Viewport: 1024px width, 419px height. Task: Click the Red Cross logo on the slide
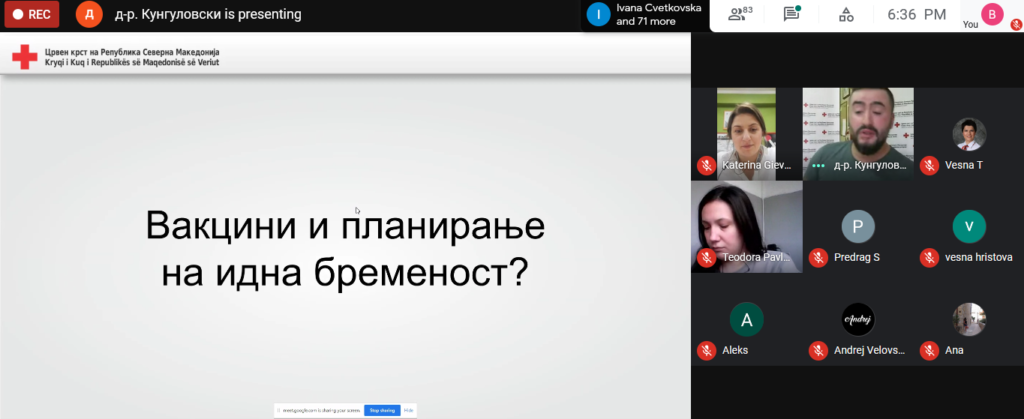coord(24,57)
